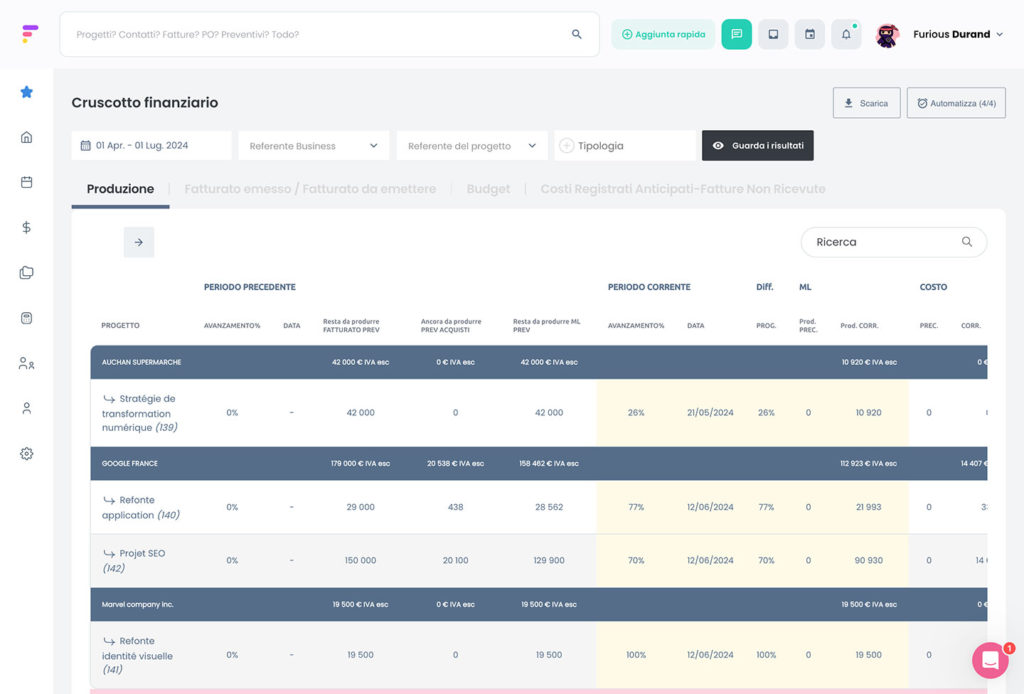1024x694 pixels.
Task: Open project Projet SEO (142)
Action: (x=135, y=561)
